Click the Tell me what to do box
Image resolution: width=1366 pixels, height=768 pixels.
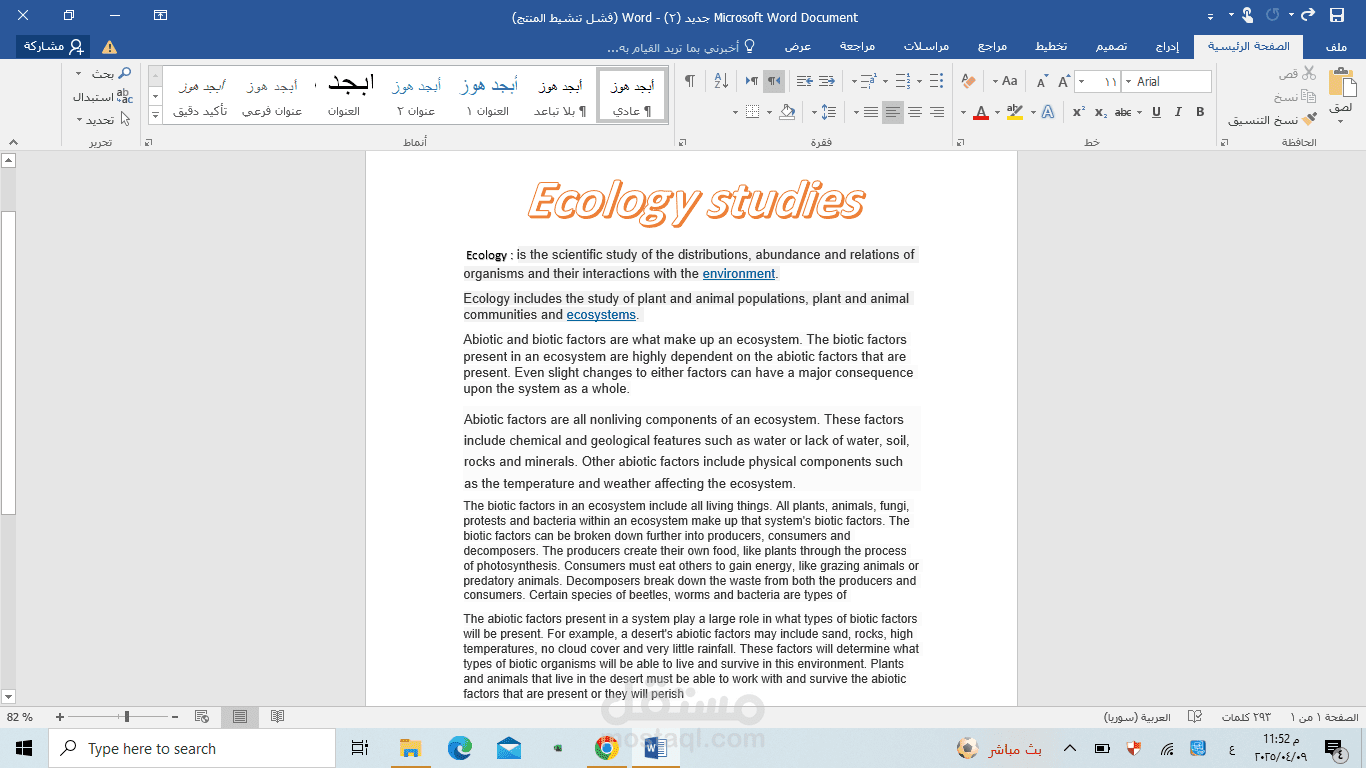click(680, 47)
